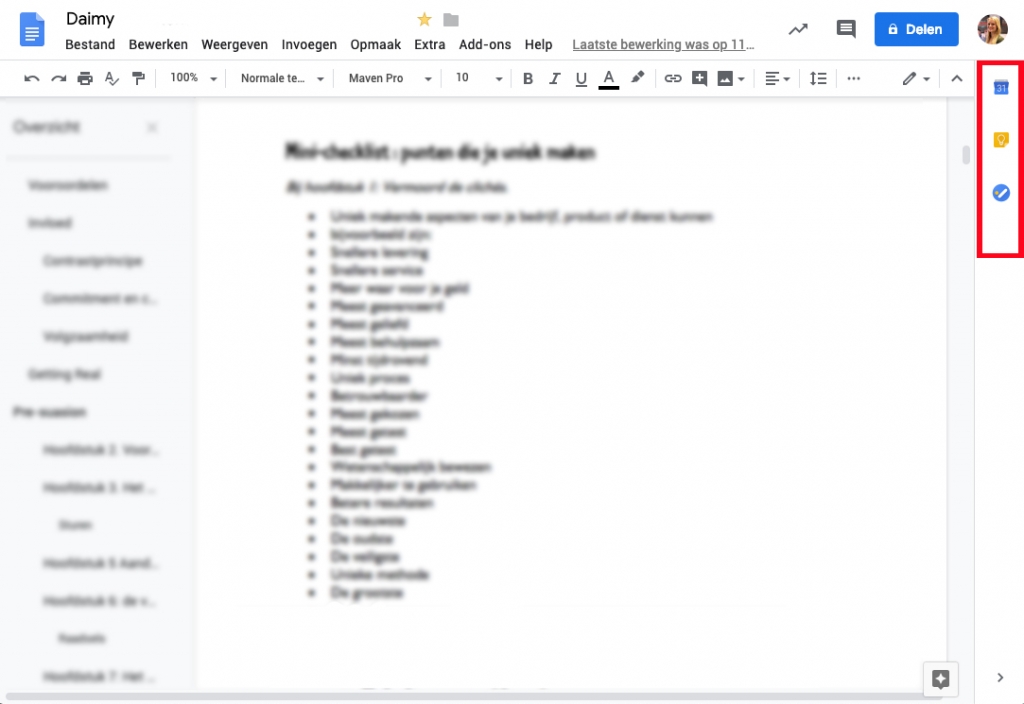
Task: Click the add comment icon
Action: click(x=699, y=78)
